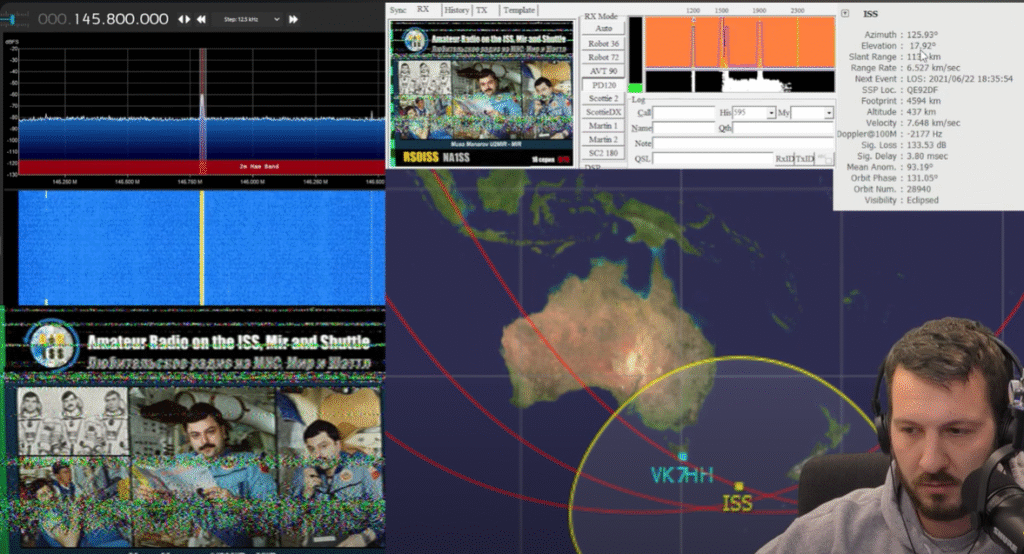This screenshot has width=1024, height=554.
Task: Select Martin 2 RX mode
Action: [x=603, y=139]
